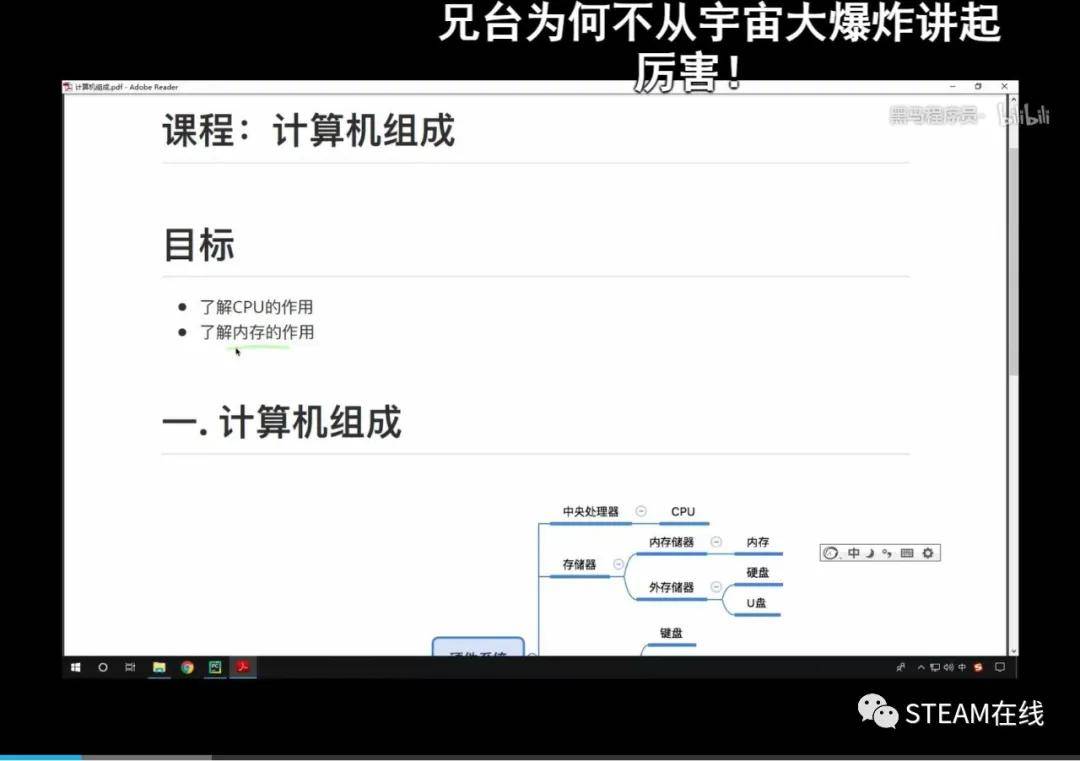This screenshot has height=761, width=1080.
Task: Click the PDF icon in Adobe Reader title bar
Action: tap(68, 87)
